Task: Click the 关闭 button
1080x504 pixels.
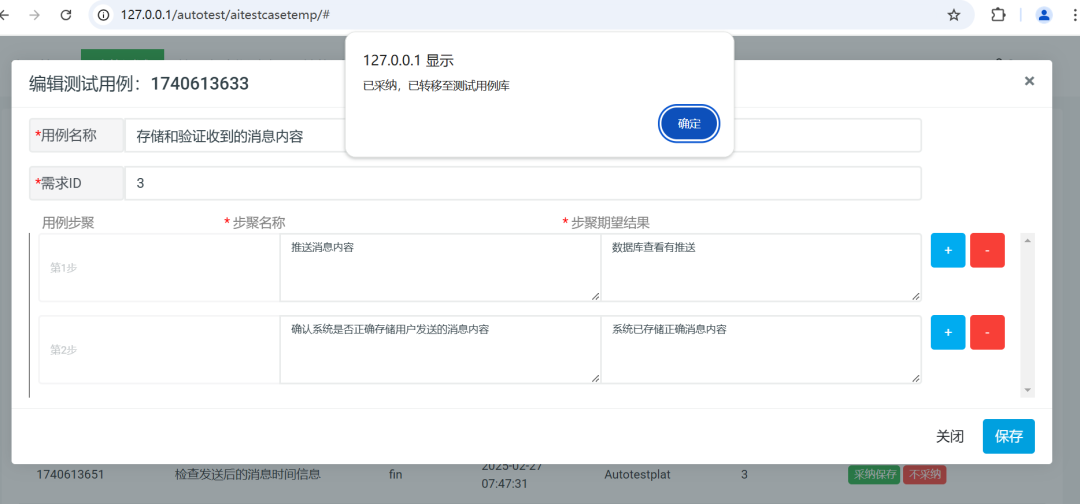Action: click(950, 437)
